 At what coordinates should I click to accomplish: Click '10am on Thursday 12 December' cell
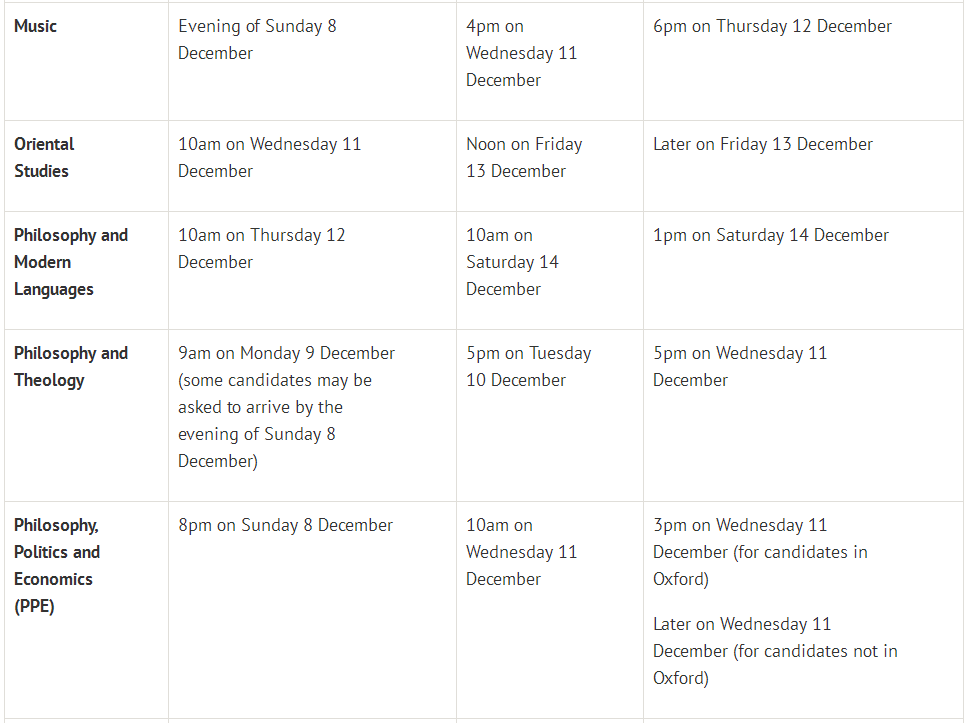coord(261,248)
